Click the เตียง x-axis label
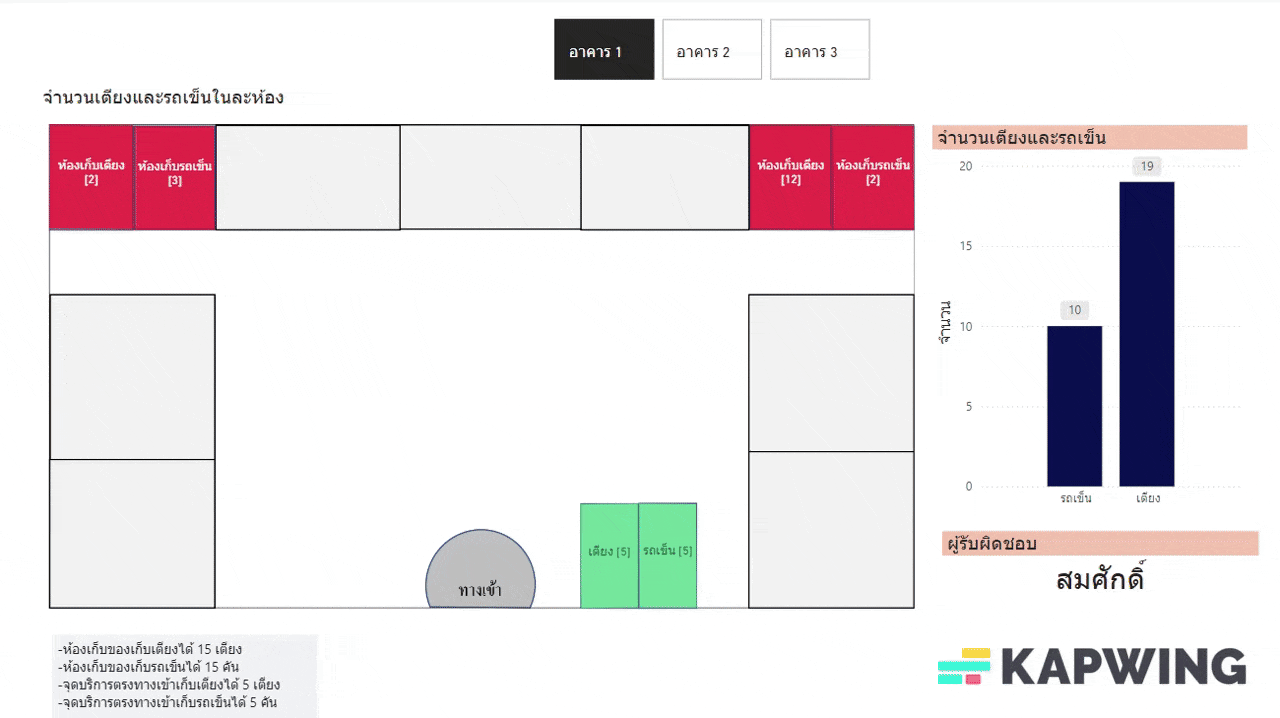The width and height of the screenshot is (1280, 718). click(1147, 498)
